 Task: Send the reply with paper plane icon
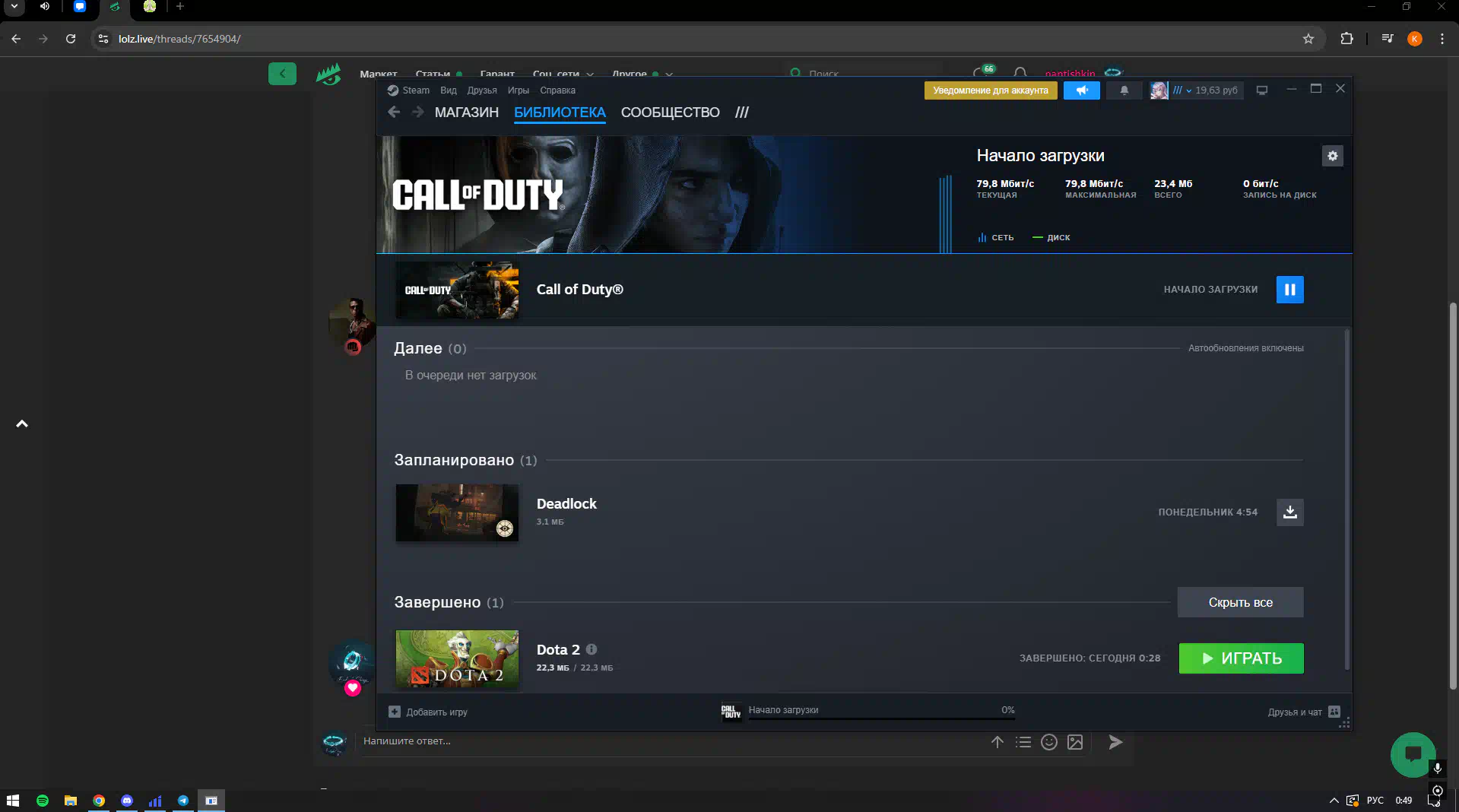tap(1115, 742)
